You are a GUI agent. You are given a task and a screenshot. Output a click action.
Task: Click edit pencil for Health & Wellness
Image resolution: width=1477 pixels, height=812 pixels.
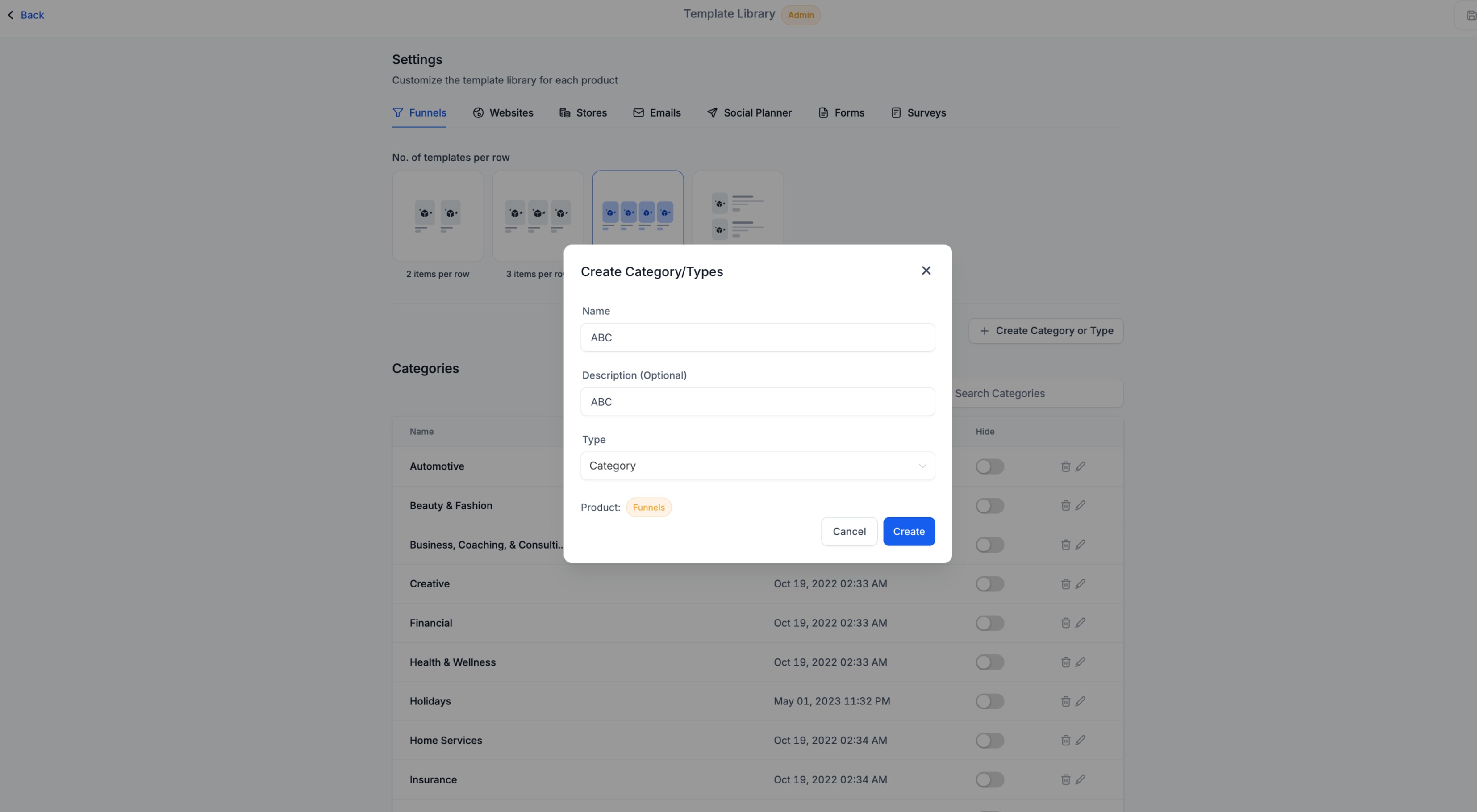tap(1080, 662)
